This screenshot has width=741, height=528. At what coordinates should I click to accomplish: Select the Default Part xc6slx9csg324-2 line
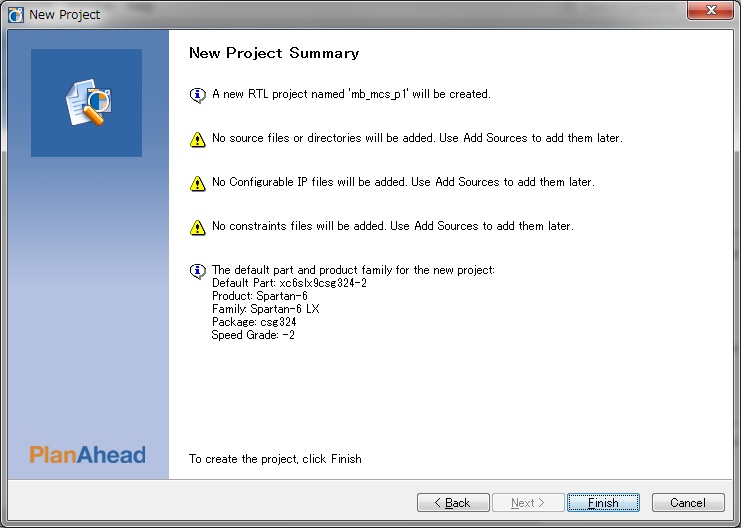click(289, 283)
